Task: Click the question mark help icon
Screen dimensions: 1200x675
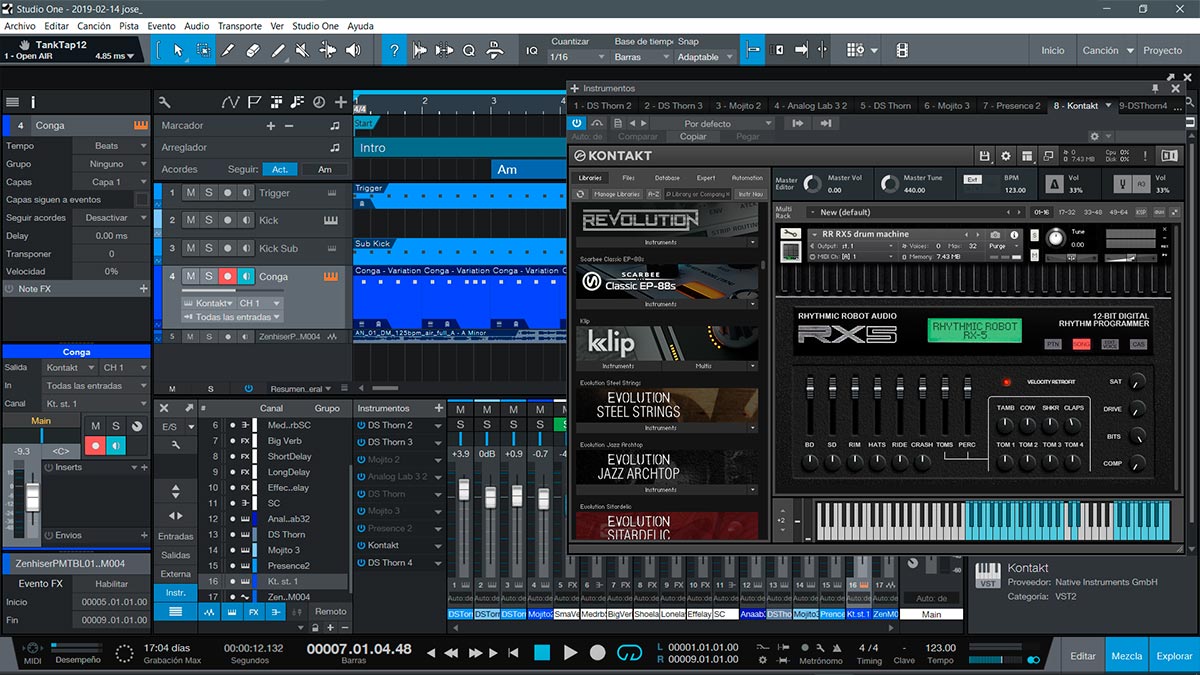Action: (x=395, y=49)
